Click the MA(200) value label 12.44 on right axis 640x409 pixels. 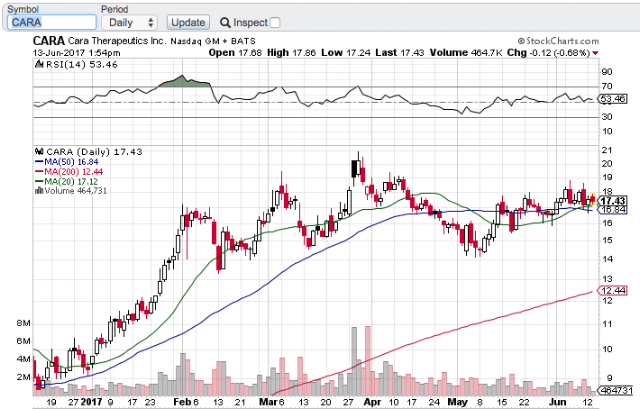click(613, 291)
